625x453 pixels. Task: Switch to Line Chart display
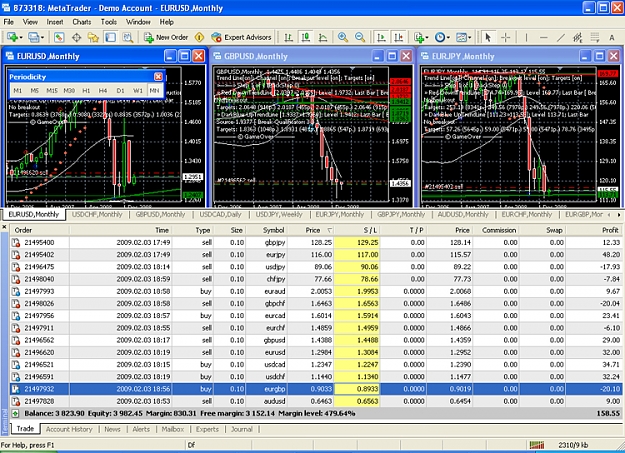tap(323, 37)
